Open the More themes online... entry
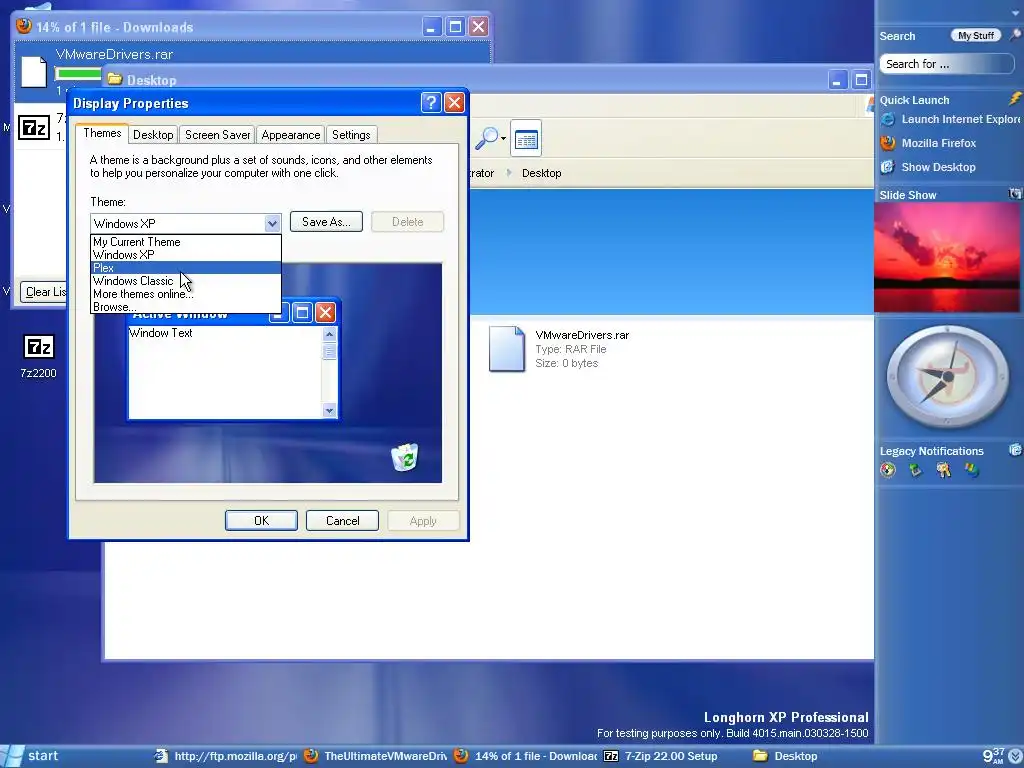1024x768 pixels. [x=185, y=294]
